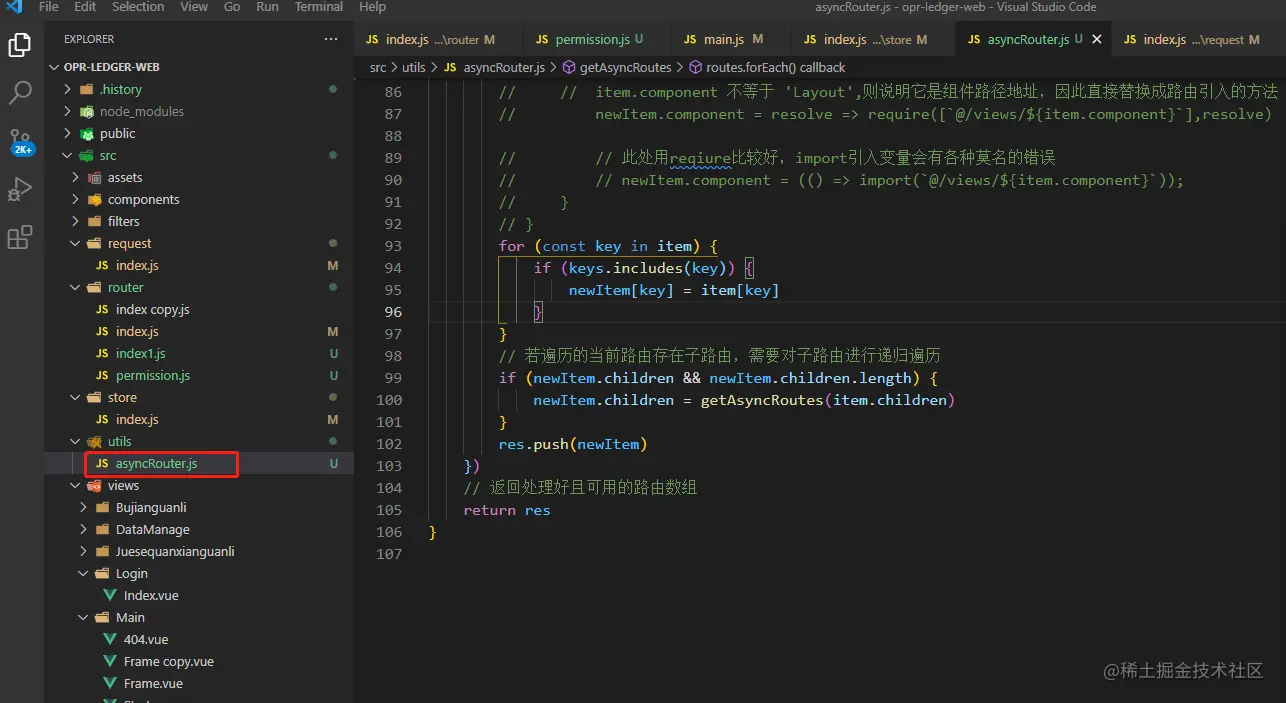
Task: Open the View menu
Action: pyautogui.click(x=194, y=7)
